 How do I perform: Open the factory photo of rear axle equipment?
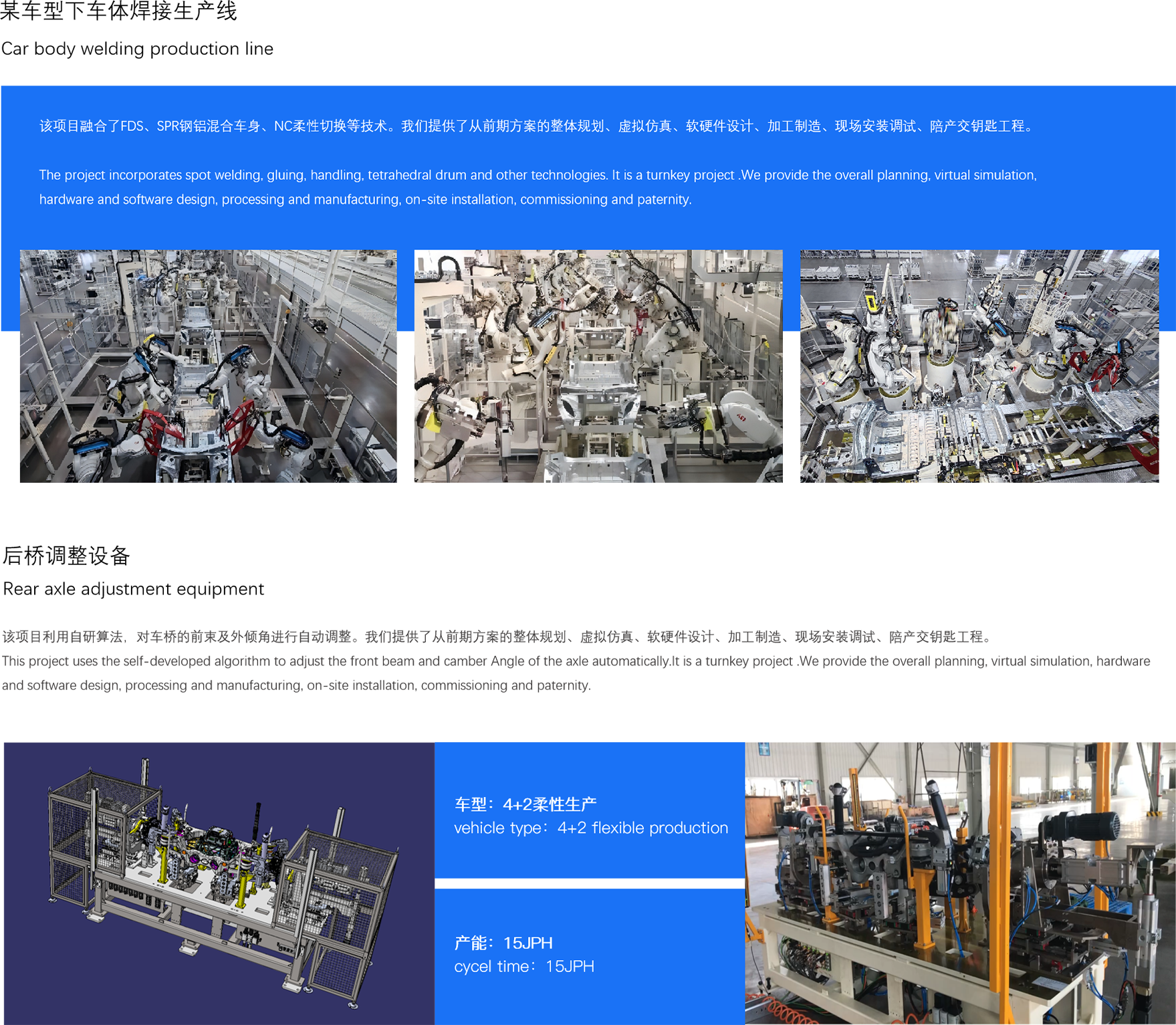pyautogui.click(x=960, y=883)
